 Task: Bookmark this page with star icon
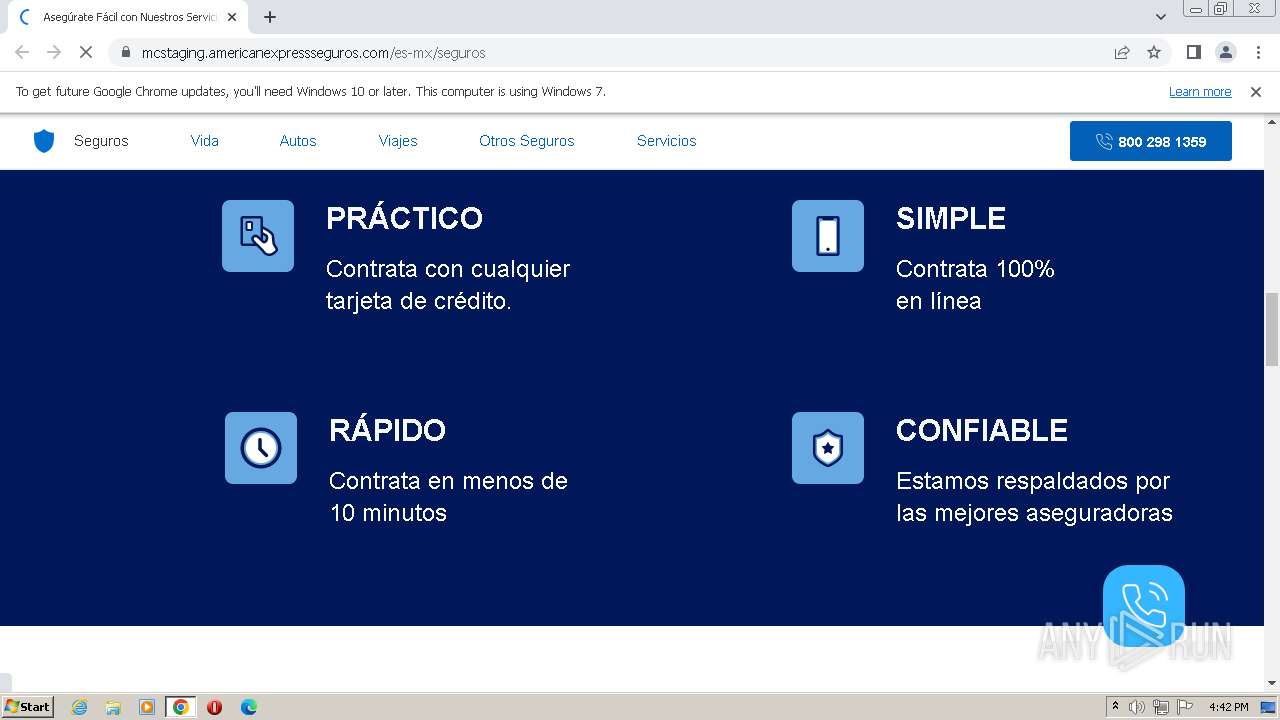point(1154,52)
